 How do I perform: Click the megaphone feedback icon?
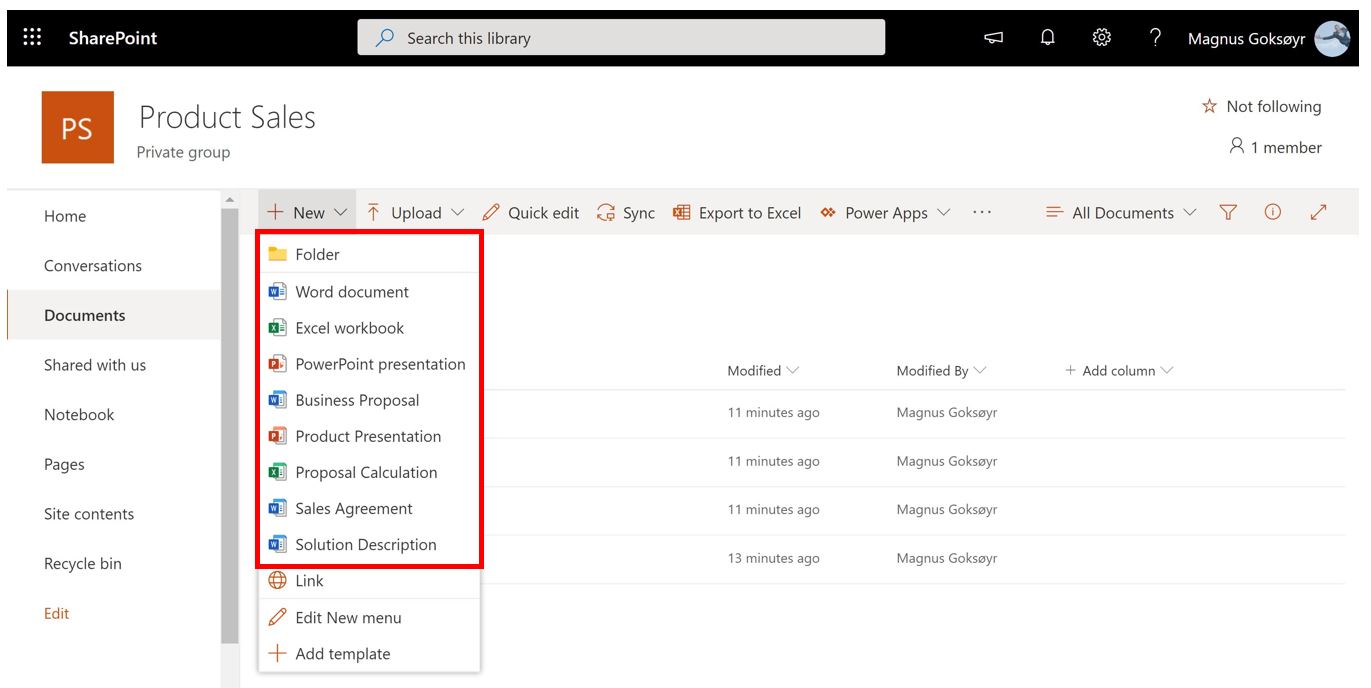993,38
